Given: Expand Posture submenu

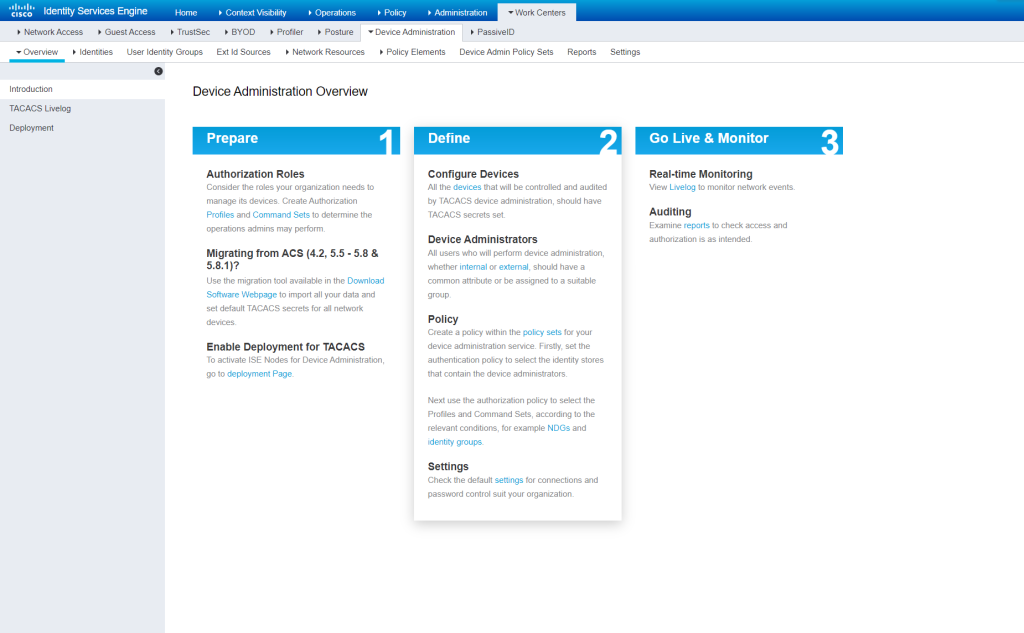Looking at the screenshot, I should tap(336, 32).
